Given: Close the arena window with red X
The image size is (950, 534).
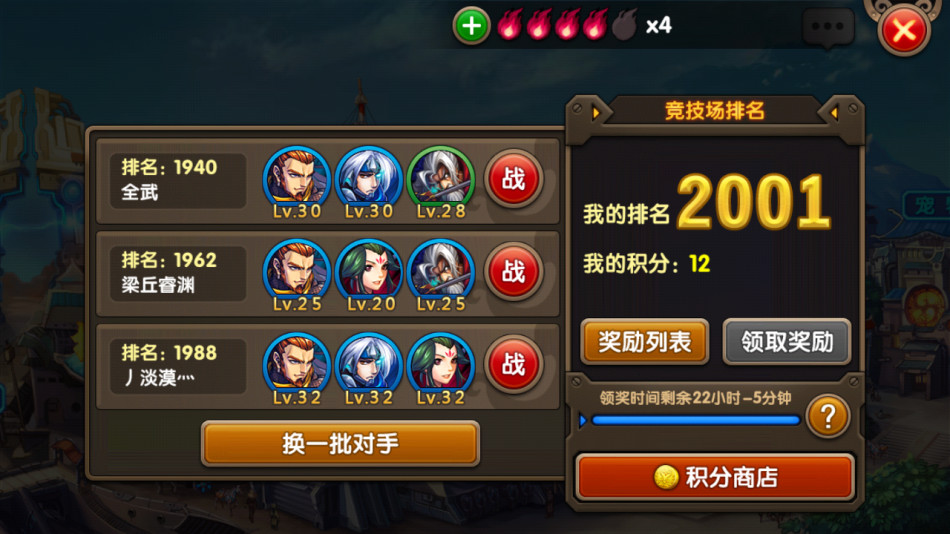Looking at the screenshot, I should click(904, 30).
